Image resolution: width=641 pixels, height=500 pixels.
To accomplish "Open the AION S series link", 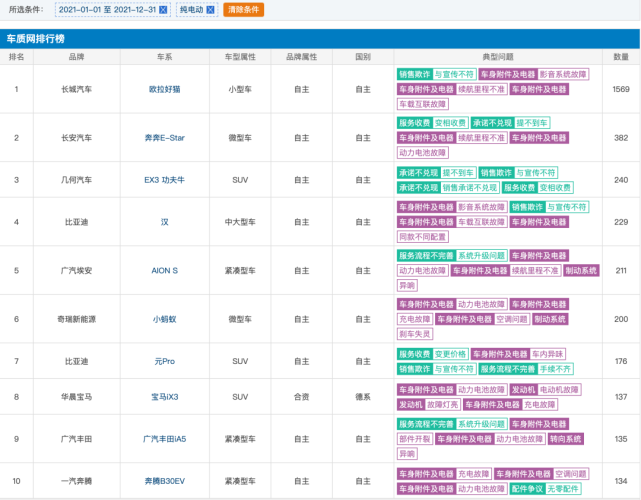I will (165, 270).
